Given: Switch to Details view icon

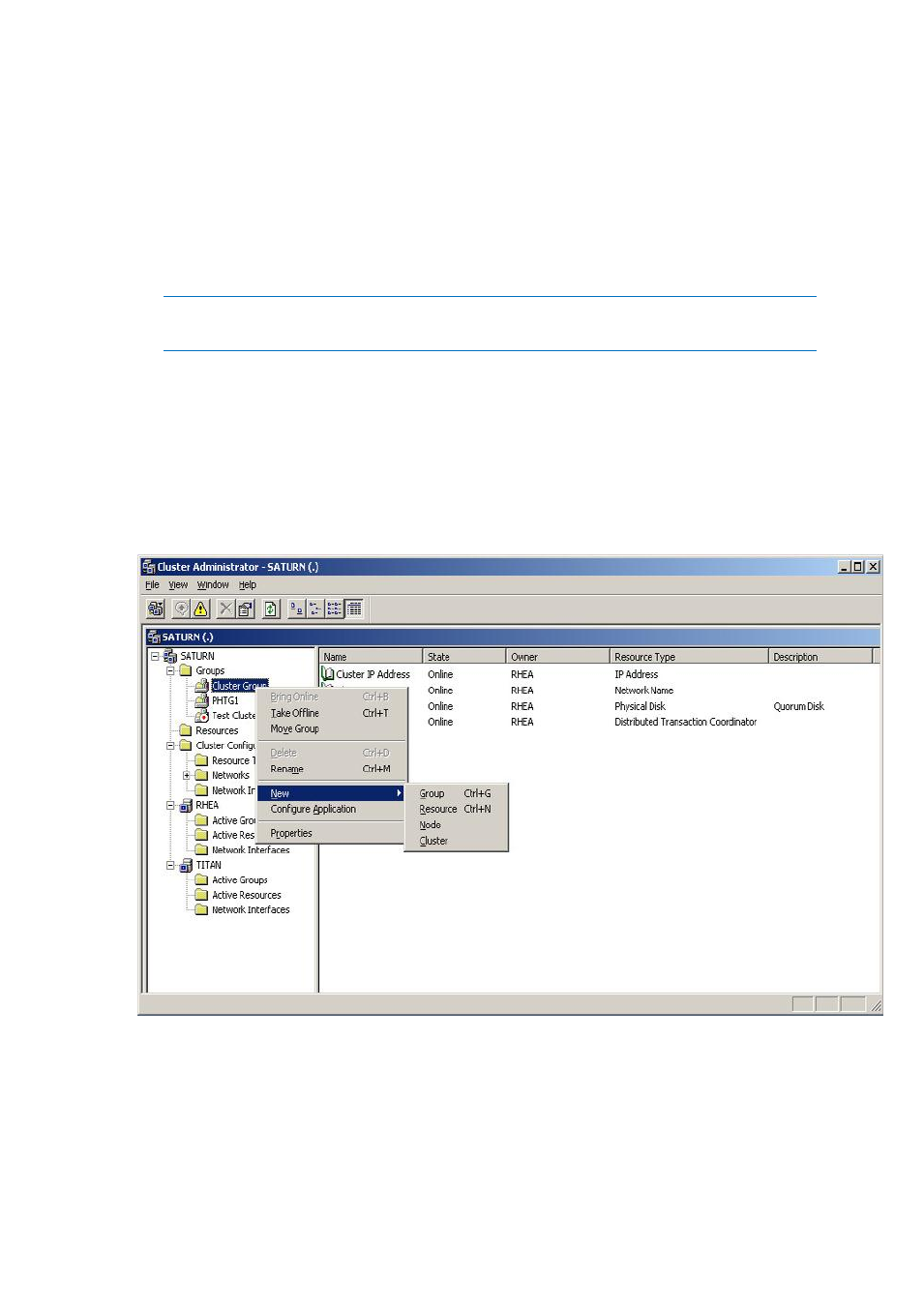Looking at the screenshot, I should [x=354, y=608].
